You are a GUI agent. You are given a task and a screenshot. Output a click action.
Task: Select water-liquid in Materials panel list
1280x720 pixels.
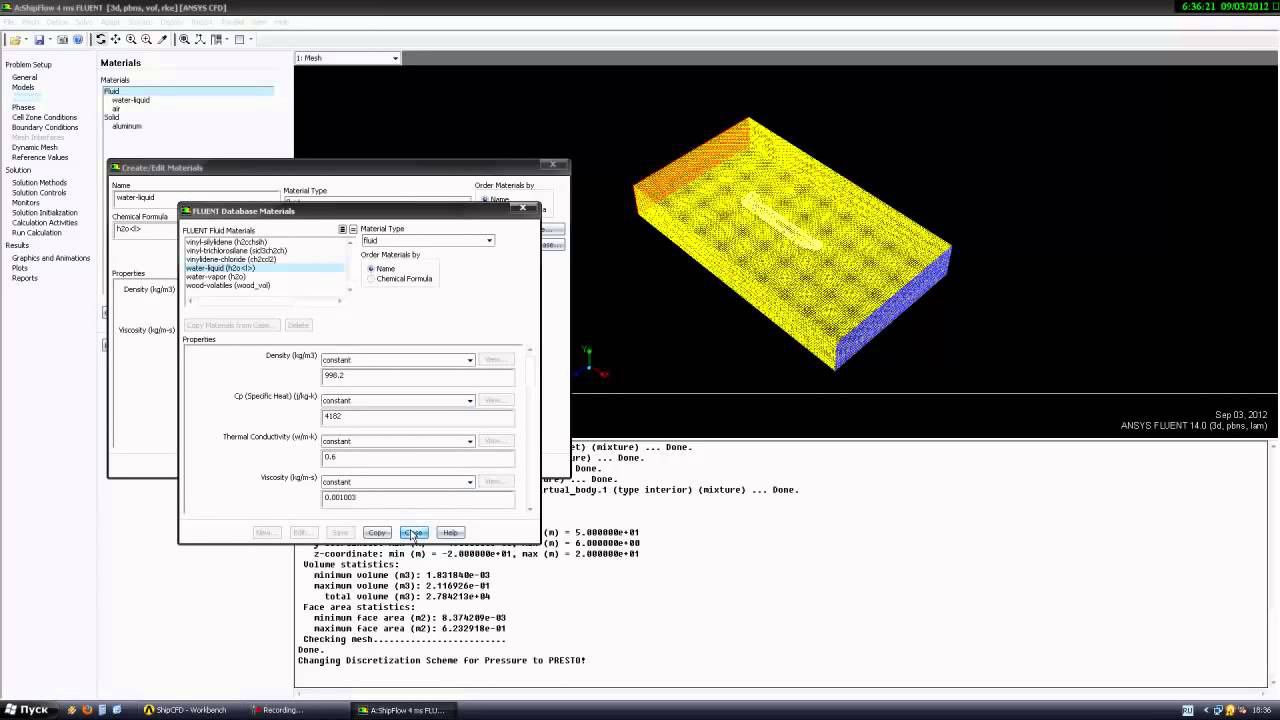pyautogui.click(x=131, y=100)
